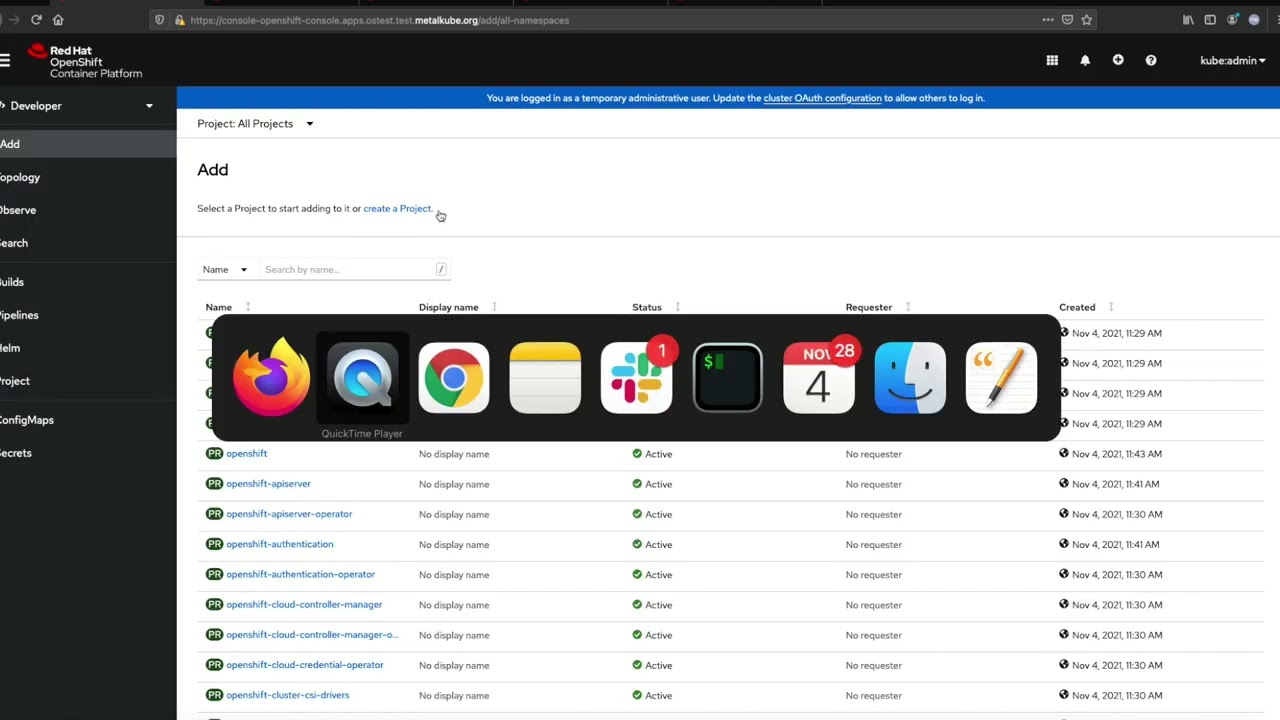Click the browser home button
The height and width of the screenshot is (720, 1280).
click(x=58, y=19)
